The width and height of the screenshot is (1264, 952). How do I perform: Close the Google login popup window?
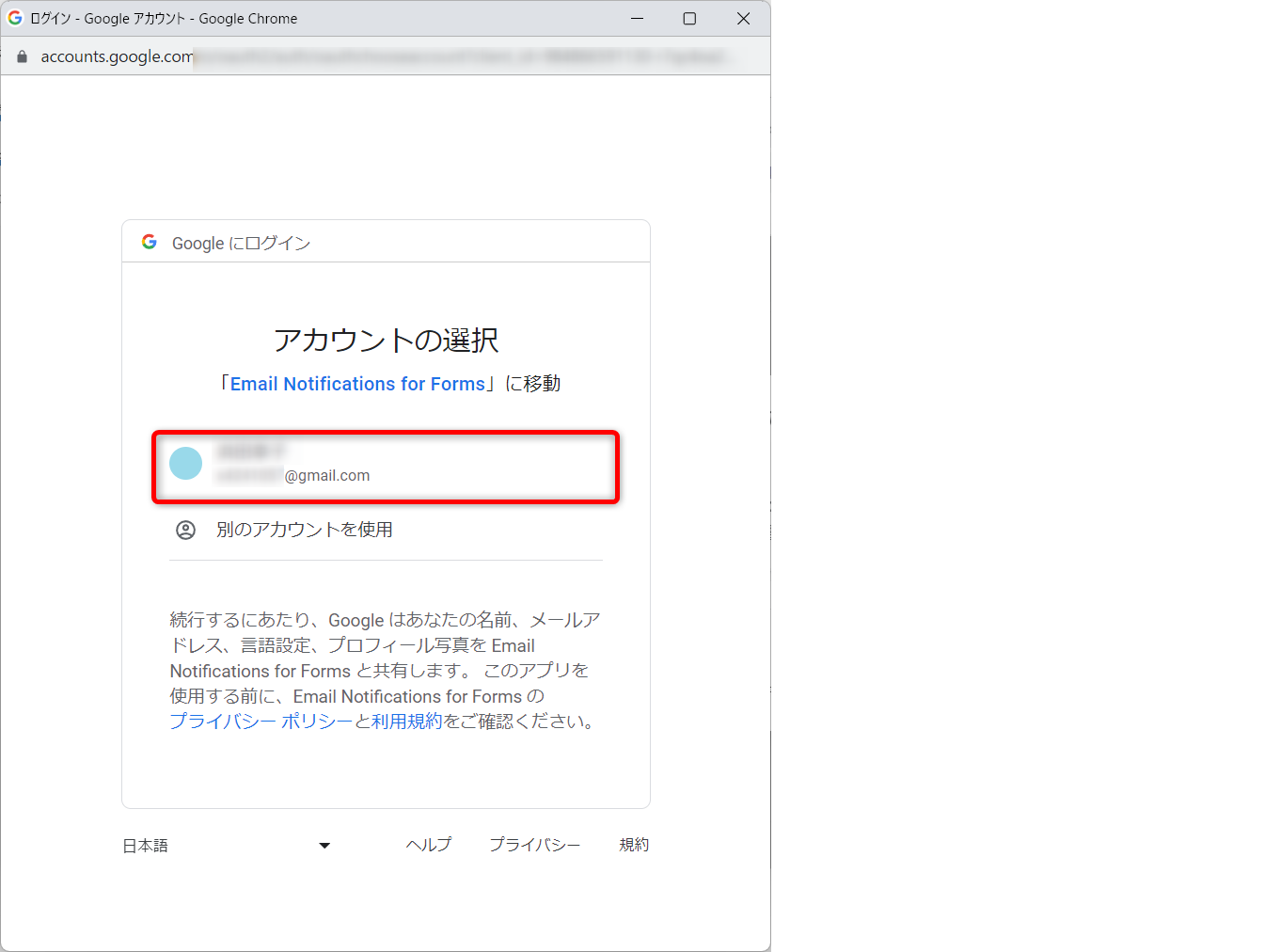click(743, 19)
